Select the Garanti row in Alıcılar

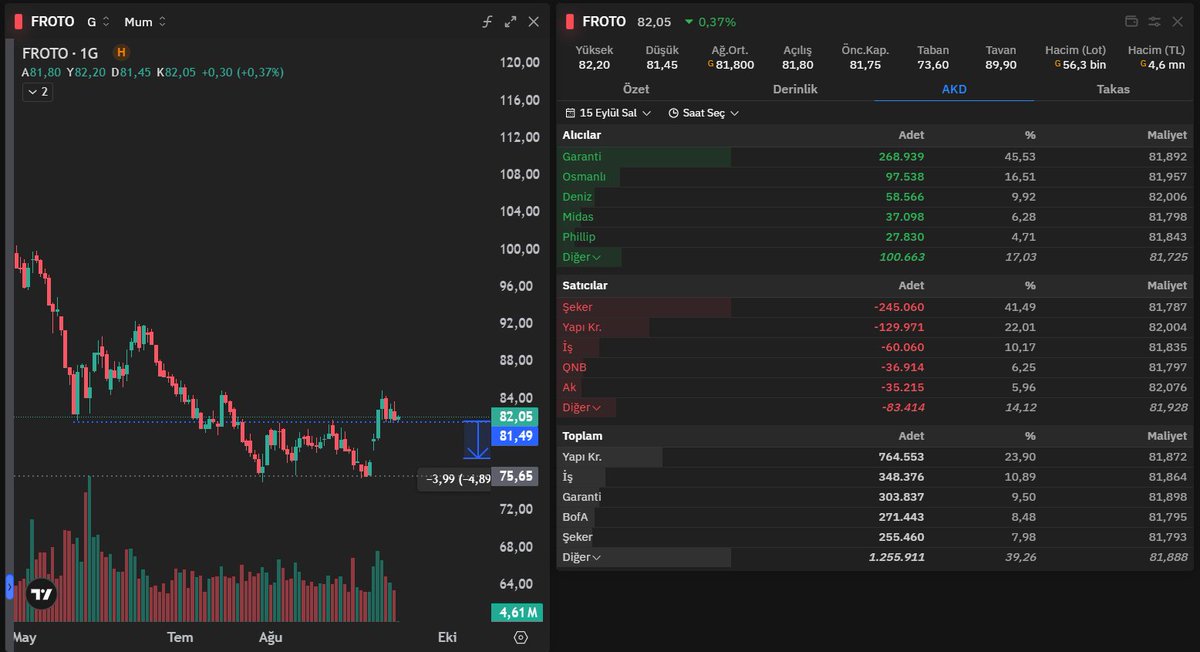click(875, 157)
